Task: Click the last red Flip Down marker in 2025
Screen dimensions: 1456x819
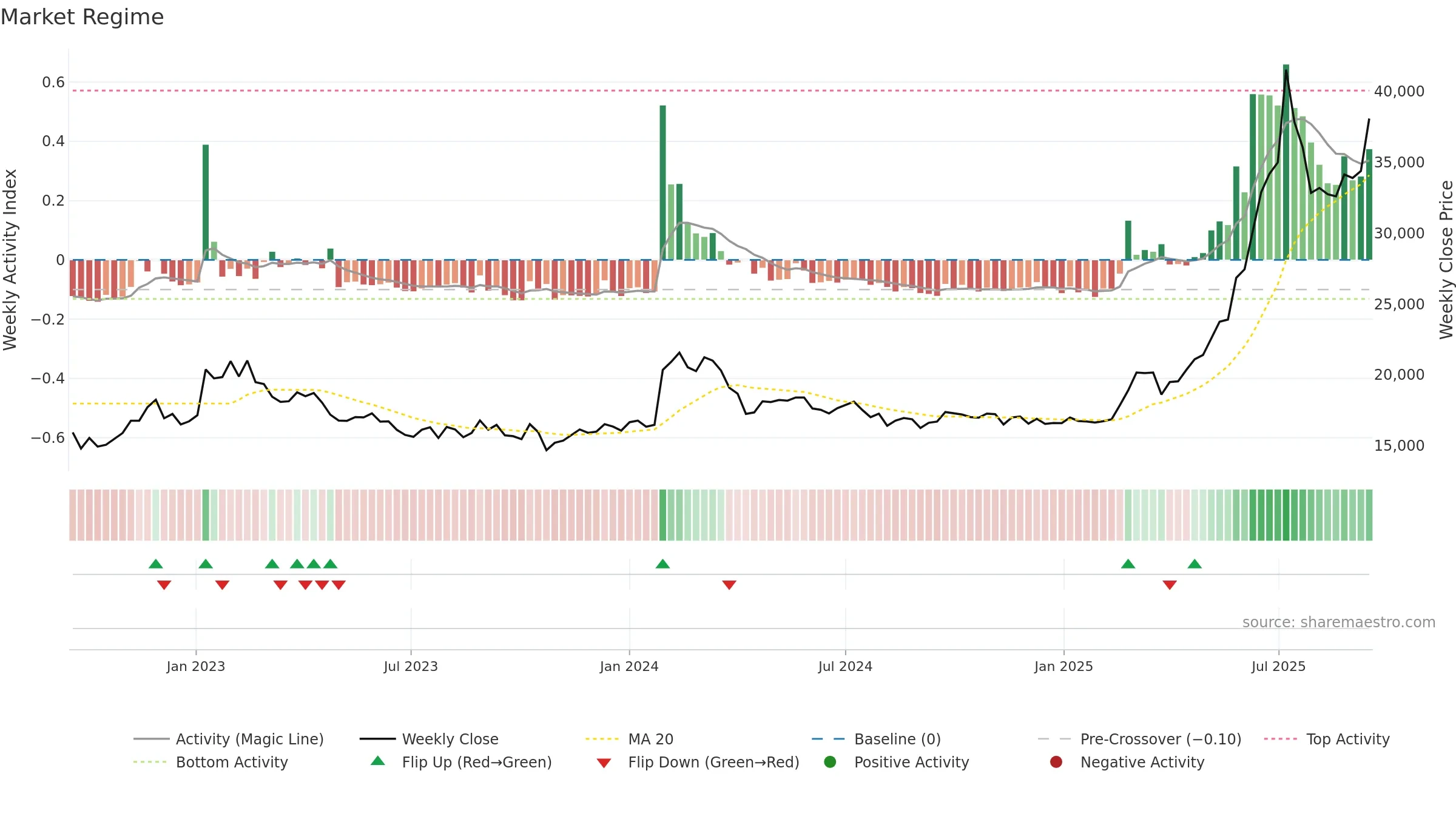Action: tap(1170, 585)
